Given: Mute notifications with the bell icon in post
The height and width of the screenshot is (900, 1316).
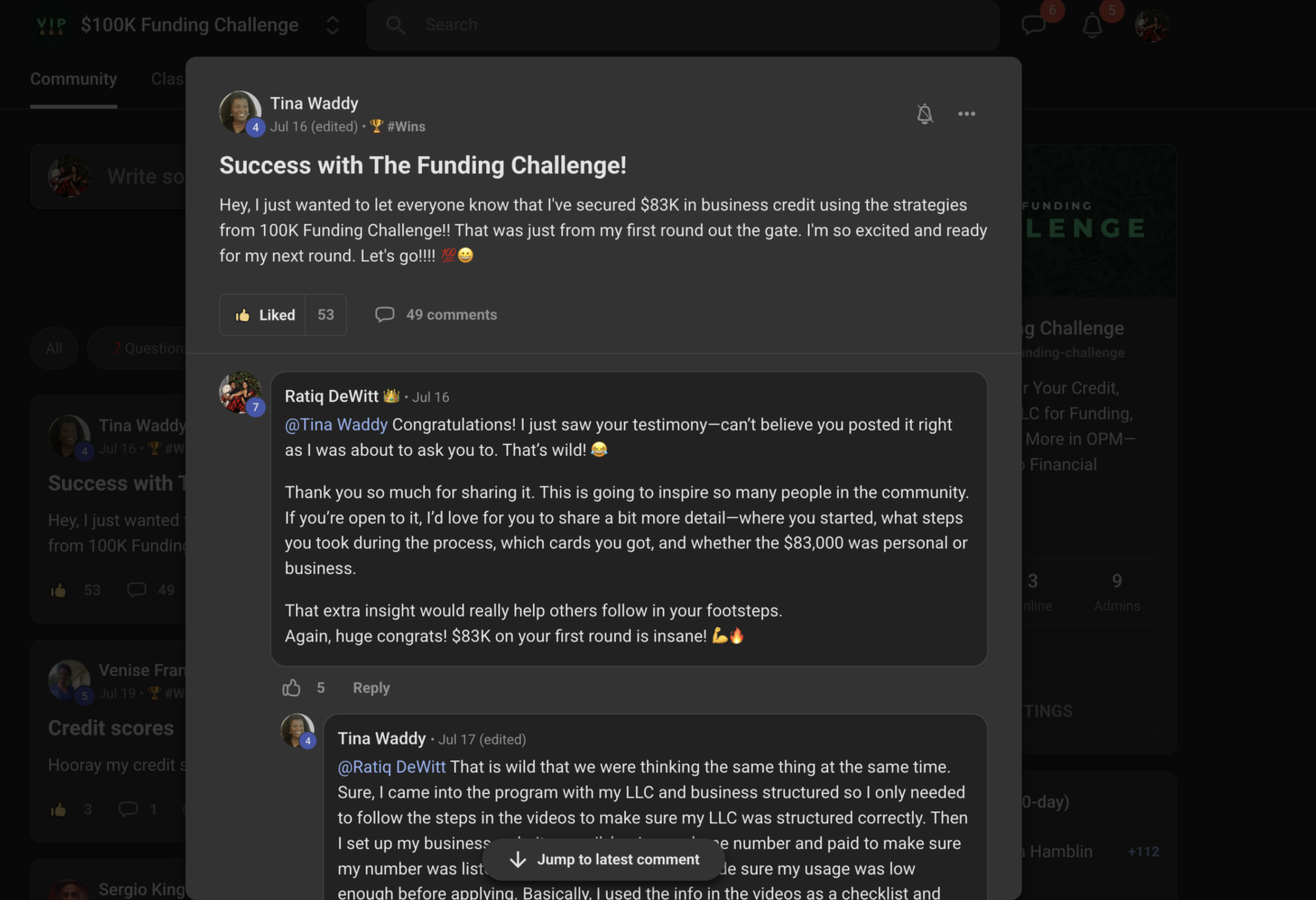Looking at the screenshot, I should point(925,114).
